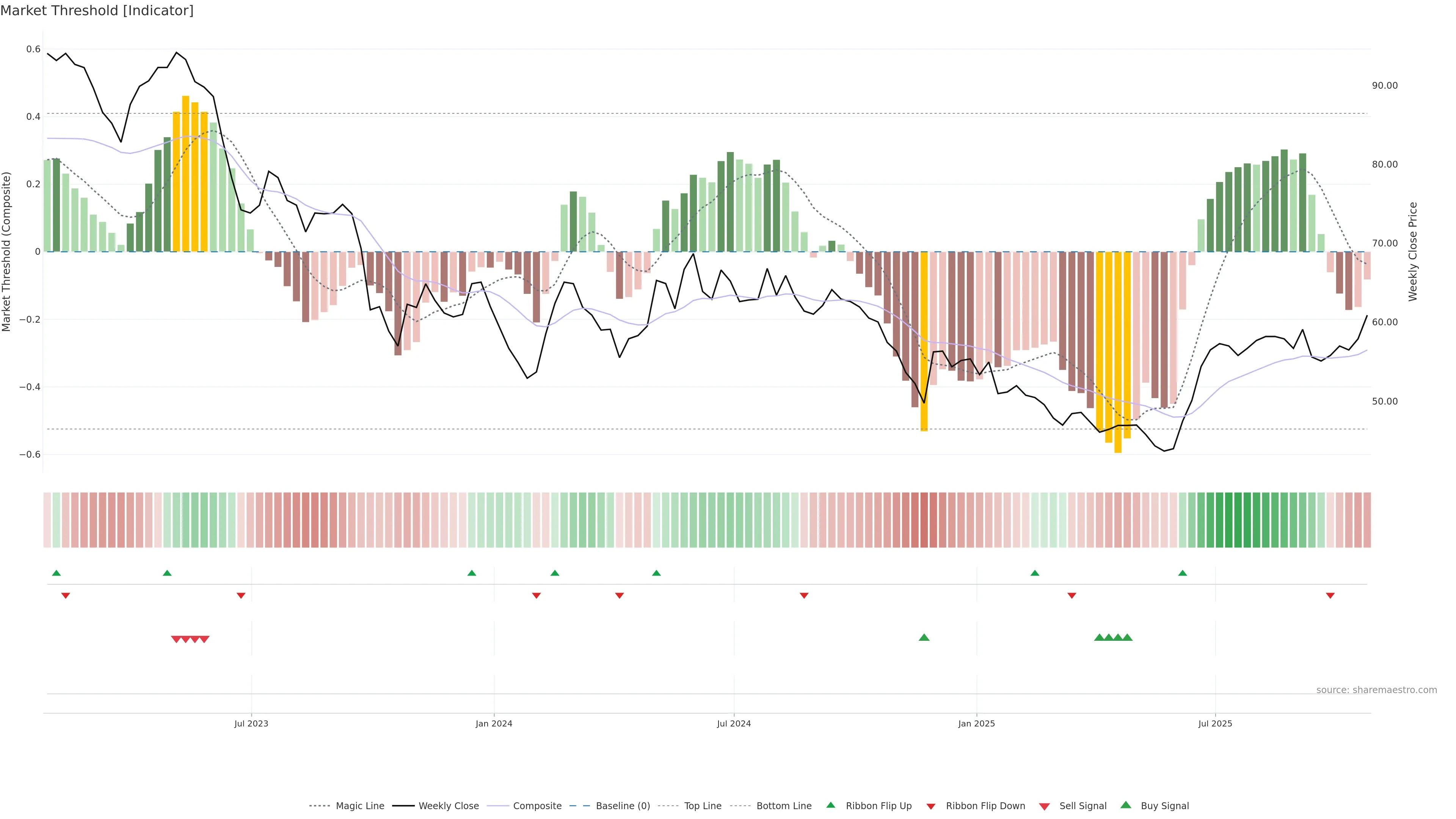Viewport: 1456px width, 819px height.
Task: Click the Market Threshold [Indicator] chart title
Action: [x=97, y=11]
